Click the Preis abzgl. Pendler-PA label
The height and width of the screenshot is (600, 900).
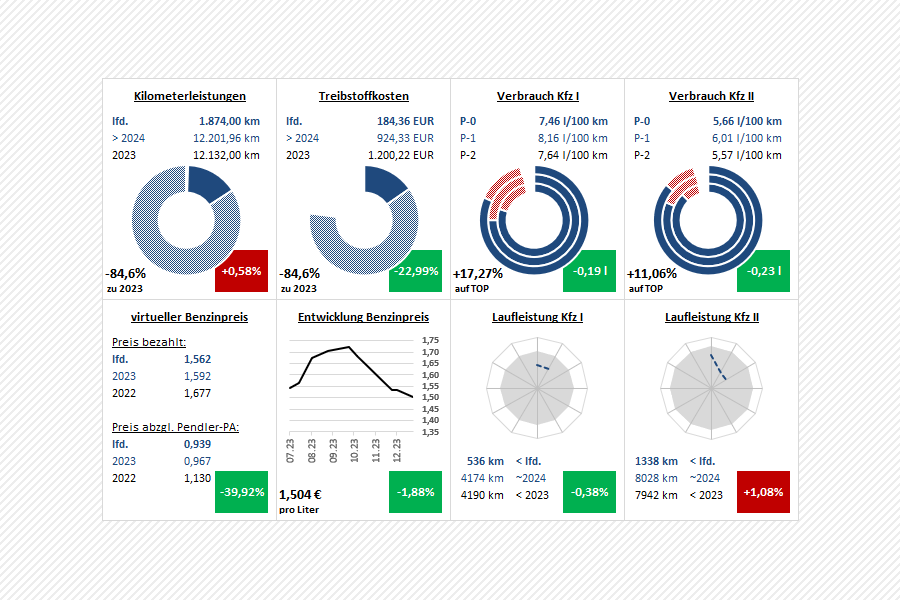pos(175,427)
